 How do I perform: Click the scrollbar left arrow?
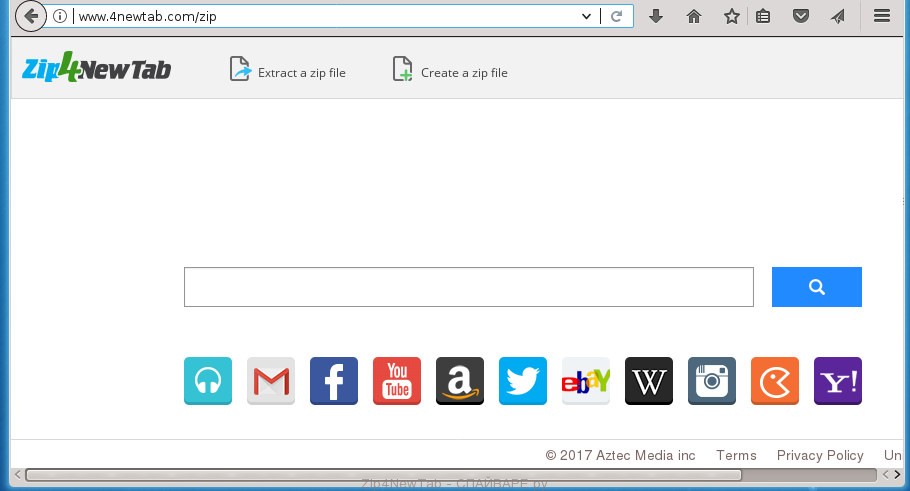pyautogui.click(x=17, y=475)
